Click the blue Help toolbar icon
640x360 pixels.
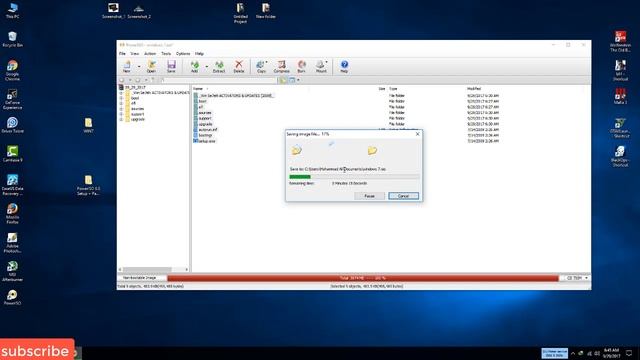pyautogui.click(x=344, y=66)
